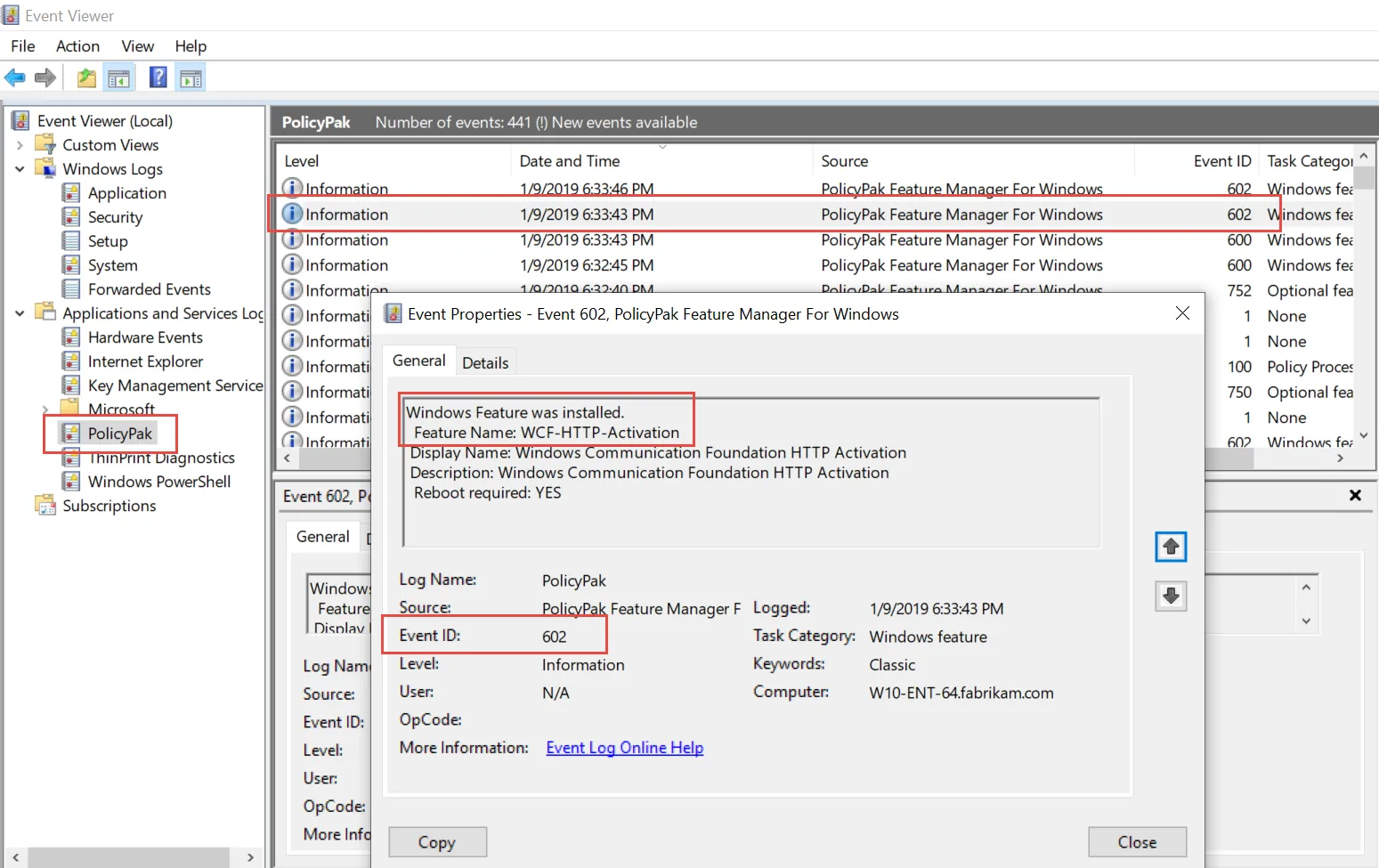Click the Copy button
1379x868 pixels.
436,841
